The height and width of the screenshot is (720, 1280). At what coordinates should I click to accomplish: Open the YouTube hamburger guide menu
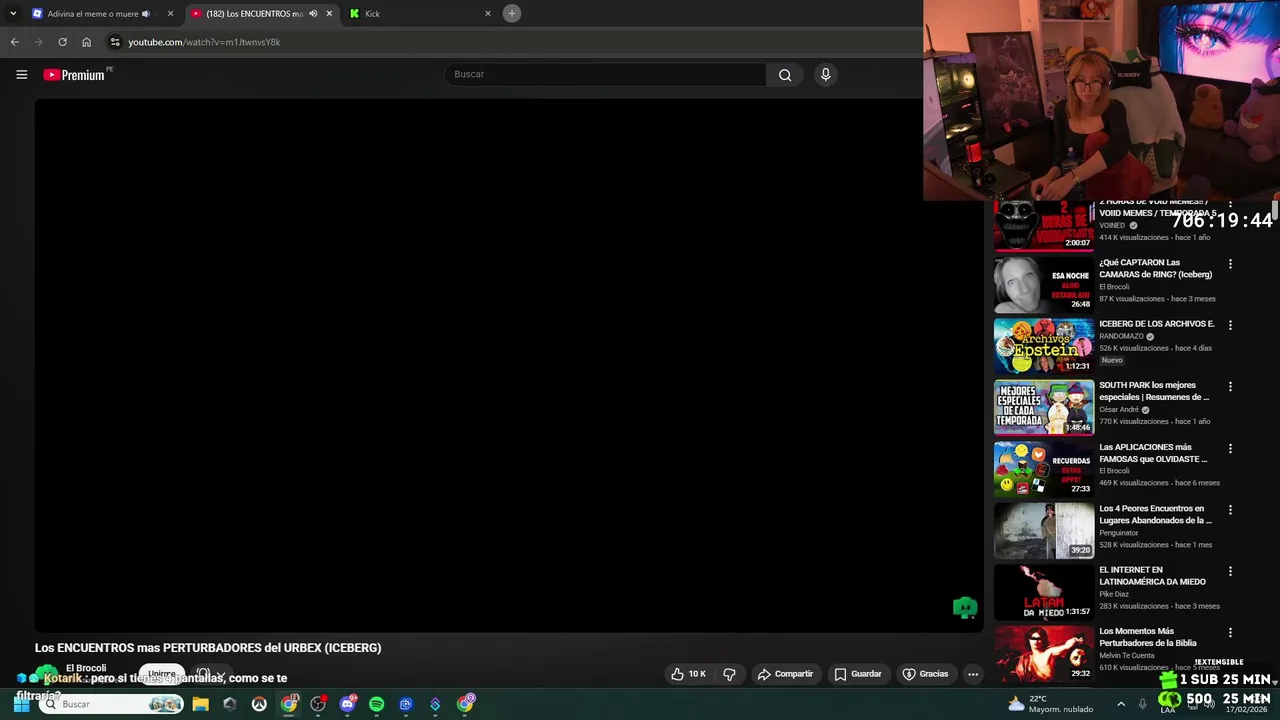click(x=21, y=74)
